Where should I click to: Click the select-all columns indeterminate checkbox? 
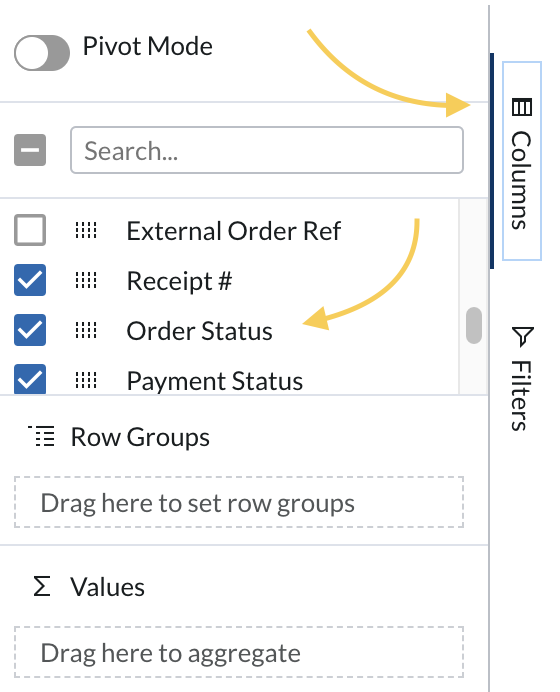click(x=30, y=150)
